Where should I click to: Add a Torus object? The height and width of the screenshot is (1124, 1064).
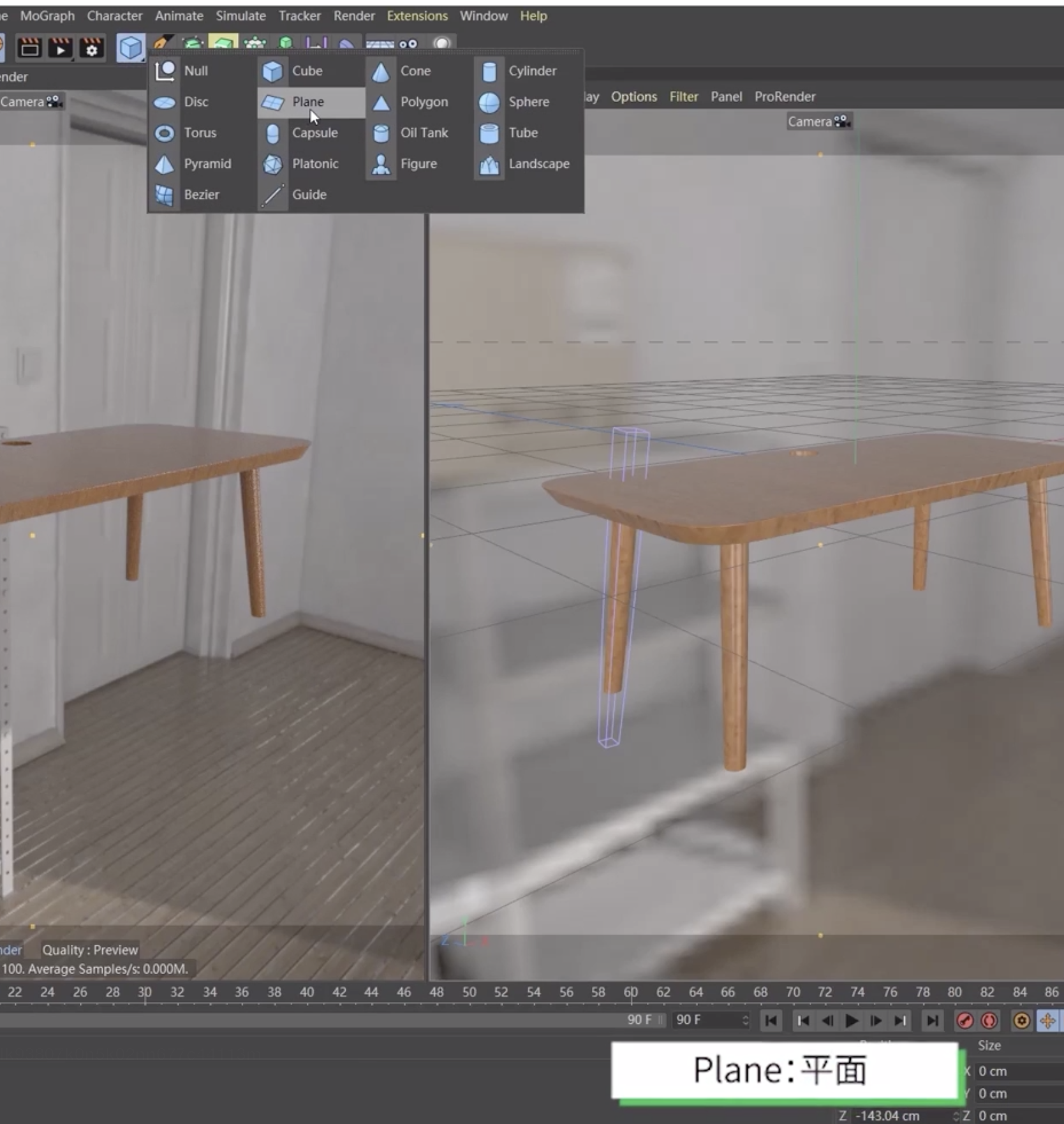[x=203, y=133]
